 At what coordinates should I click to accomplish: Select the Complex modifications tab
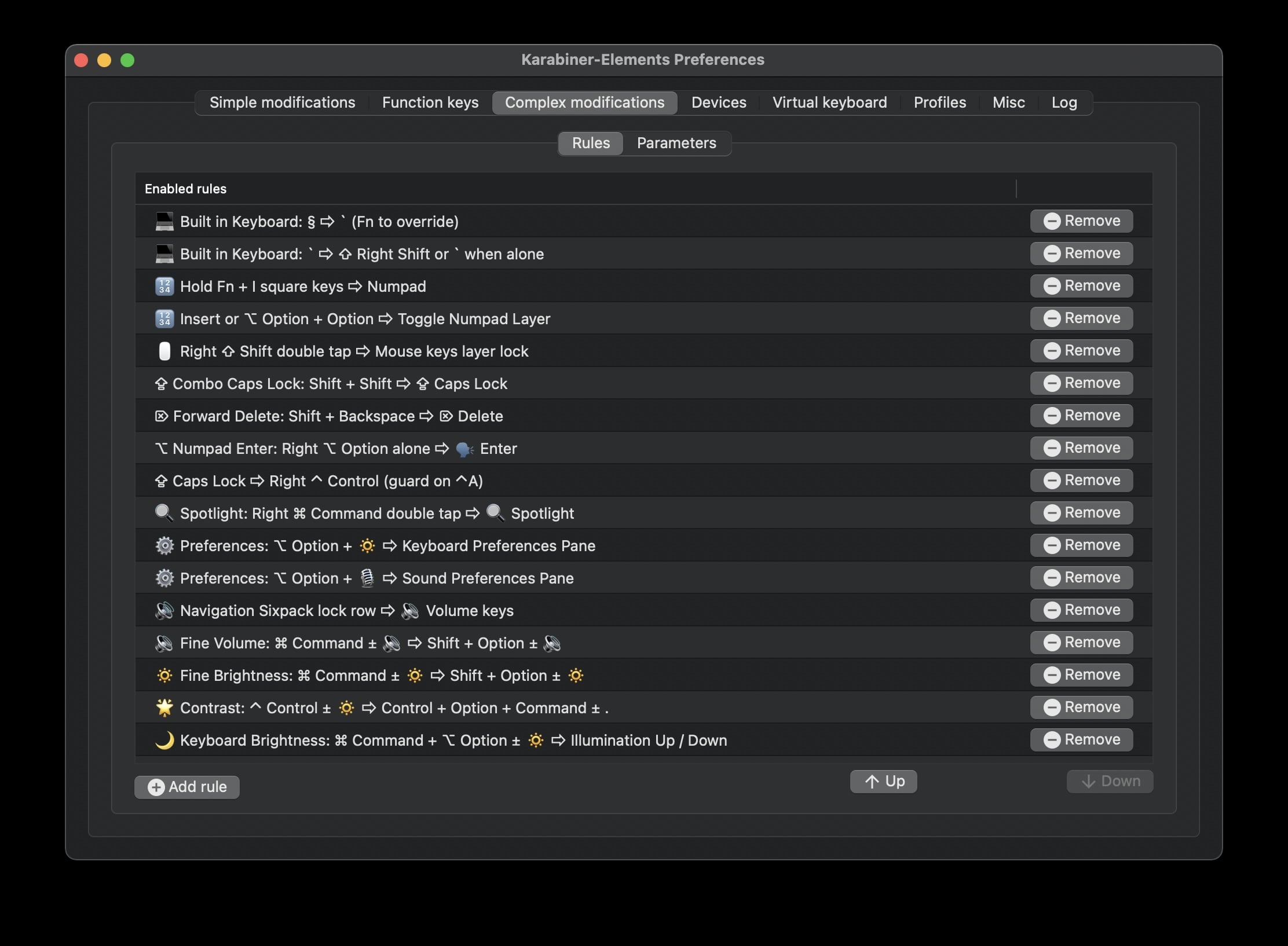tap(585, 102)
